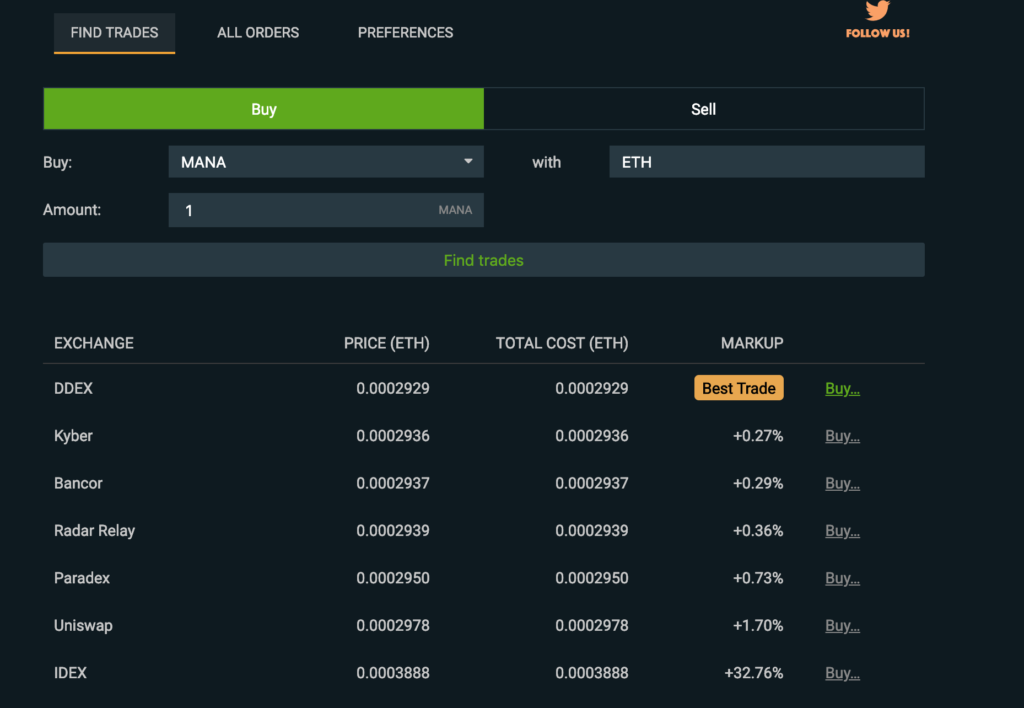Select the DDEX exchange name
1024x708 pixels.
click(73, 389)
